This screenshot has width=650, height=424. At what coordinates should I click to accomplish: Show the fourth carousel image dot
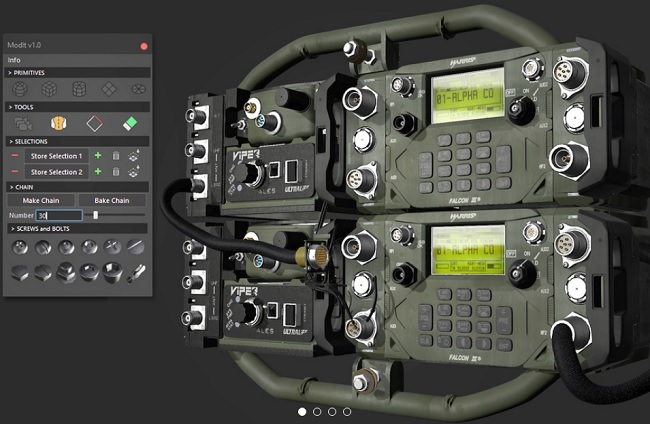pos(347,412)
